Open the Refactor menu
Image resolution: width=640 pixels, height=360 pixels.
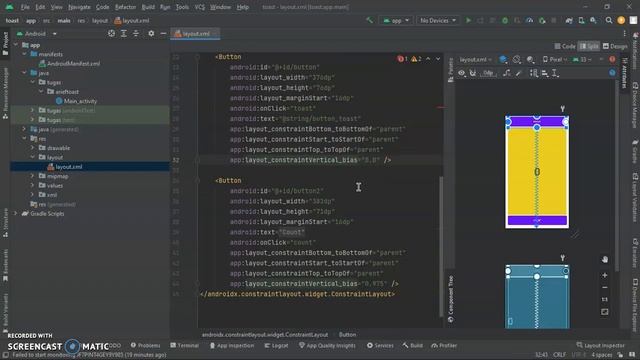(125, 7)
